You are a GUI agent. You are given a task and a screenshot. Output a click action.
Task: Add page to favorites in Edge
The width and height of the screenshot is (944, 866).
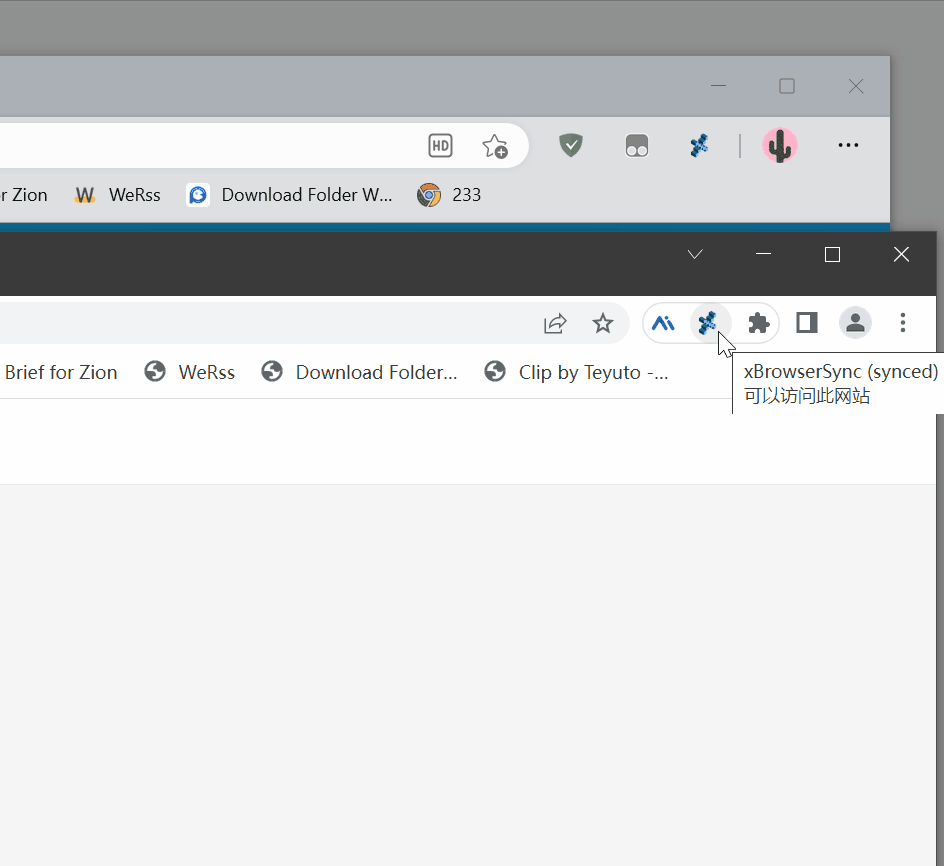coord(495,146)
